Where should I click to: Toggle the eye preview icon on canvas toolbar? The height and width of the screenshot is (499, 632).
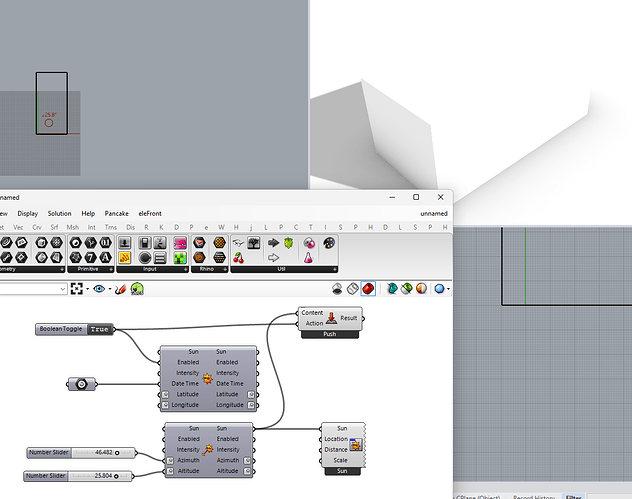(x=99, y=289)
